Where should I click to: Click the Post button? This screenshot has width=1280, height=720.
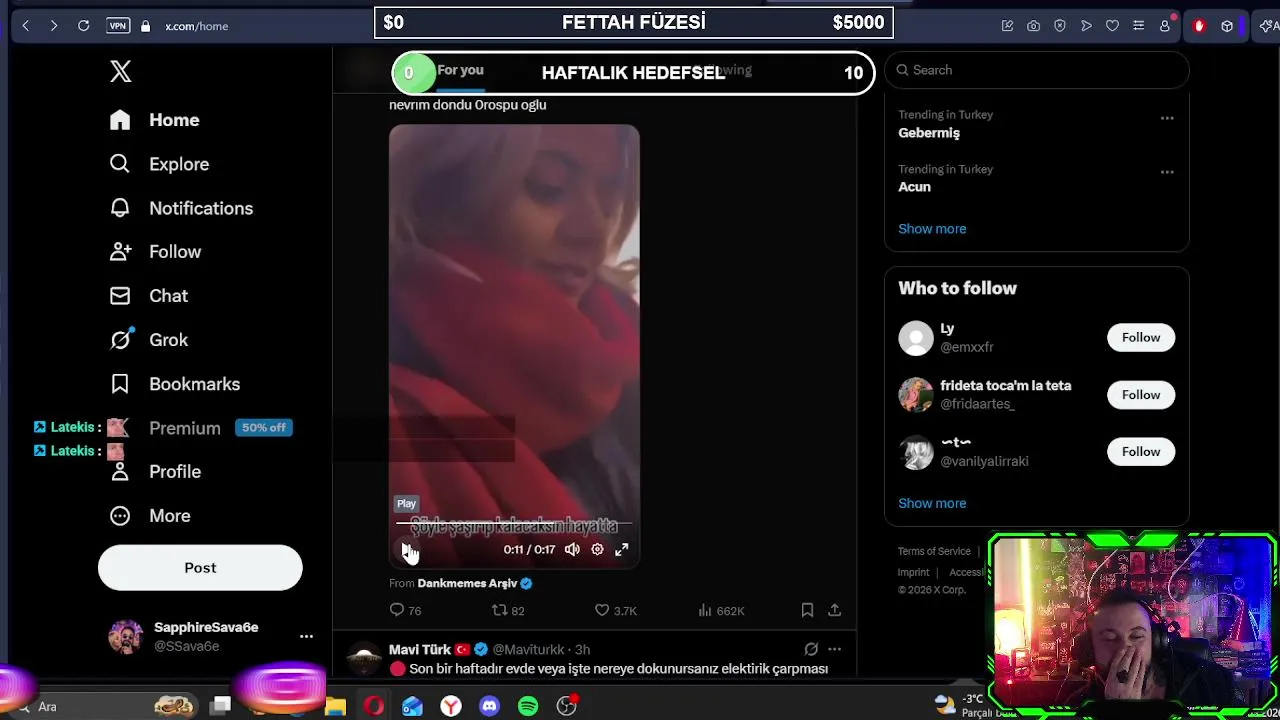[x=200, y=568]
